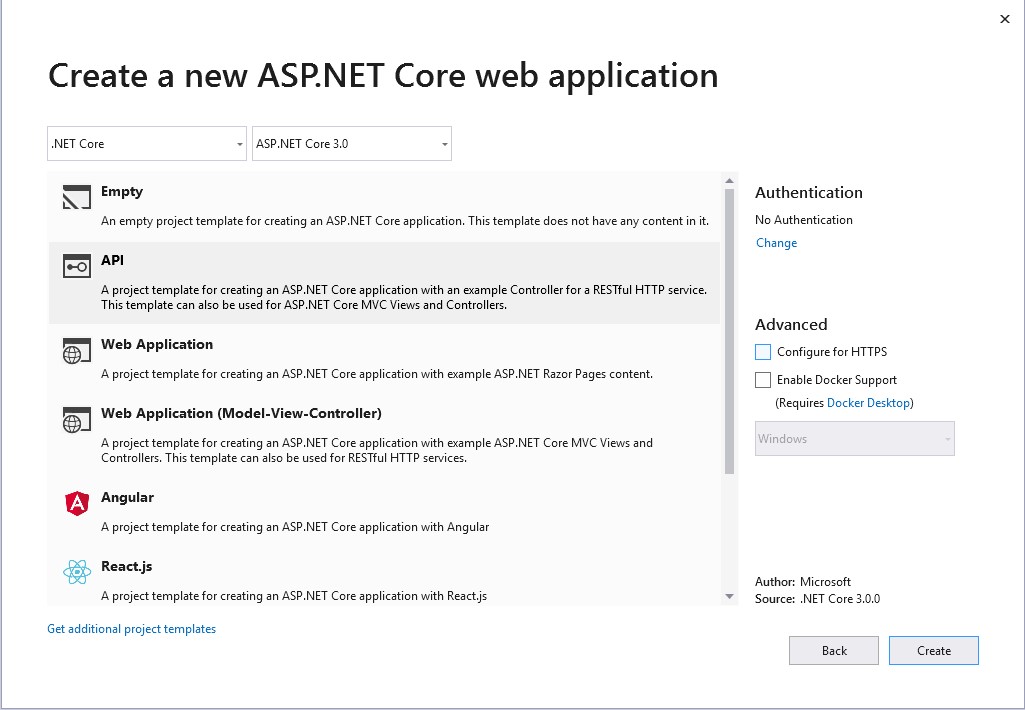Click the 'application with Angular' description
The width and height of the screenshot is (1025, 710).
pos(295,527)
